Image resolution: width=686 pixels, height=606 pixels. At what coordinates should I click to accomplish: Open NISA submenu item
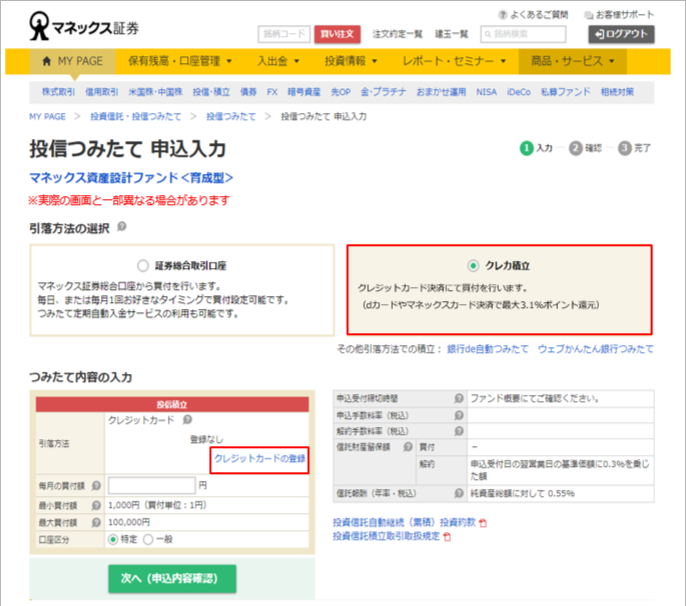(486, 92)
